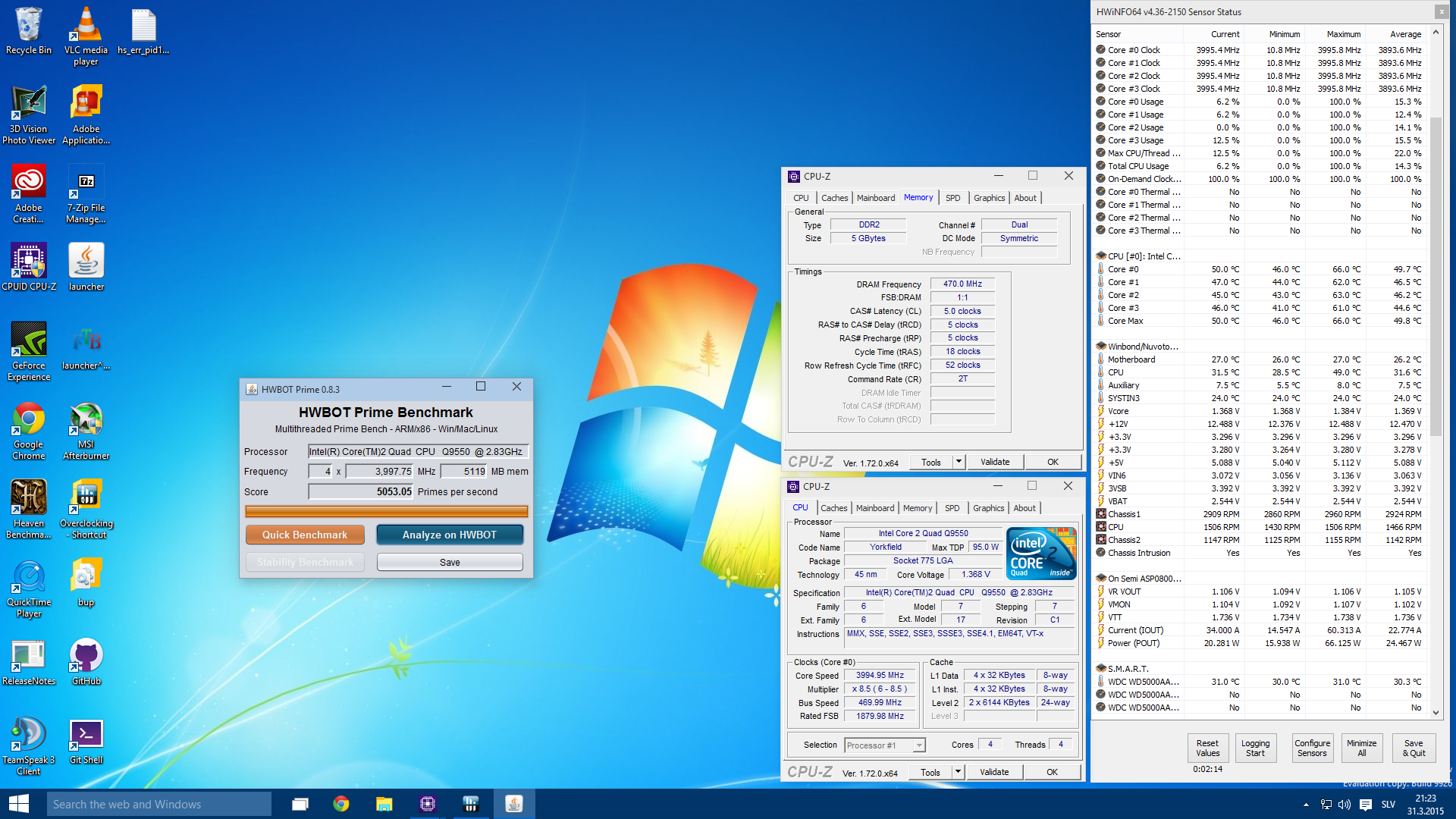Open Mainboard tab in lower CPU-Z window
The image size is (1456, 819).
pyautogui.click(x=875, y=508)
